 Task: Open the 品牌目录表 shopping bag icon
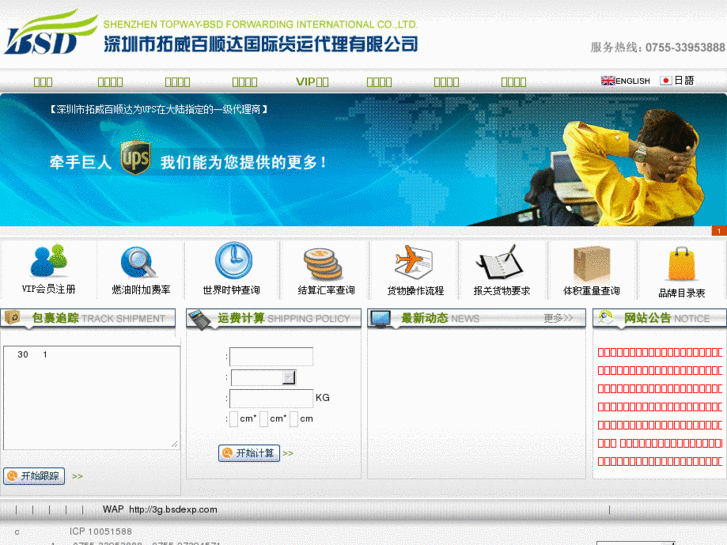(682, 264)
